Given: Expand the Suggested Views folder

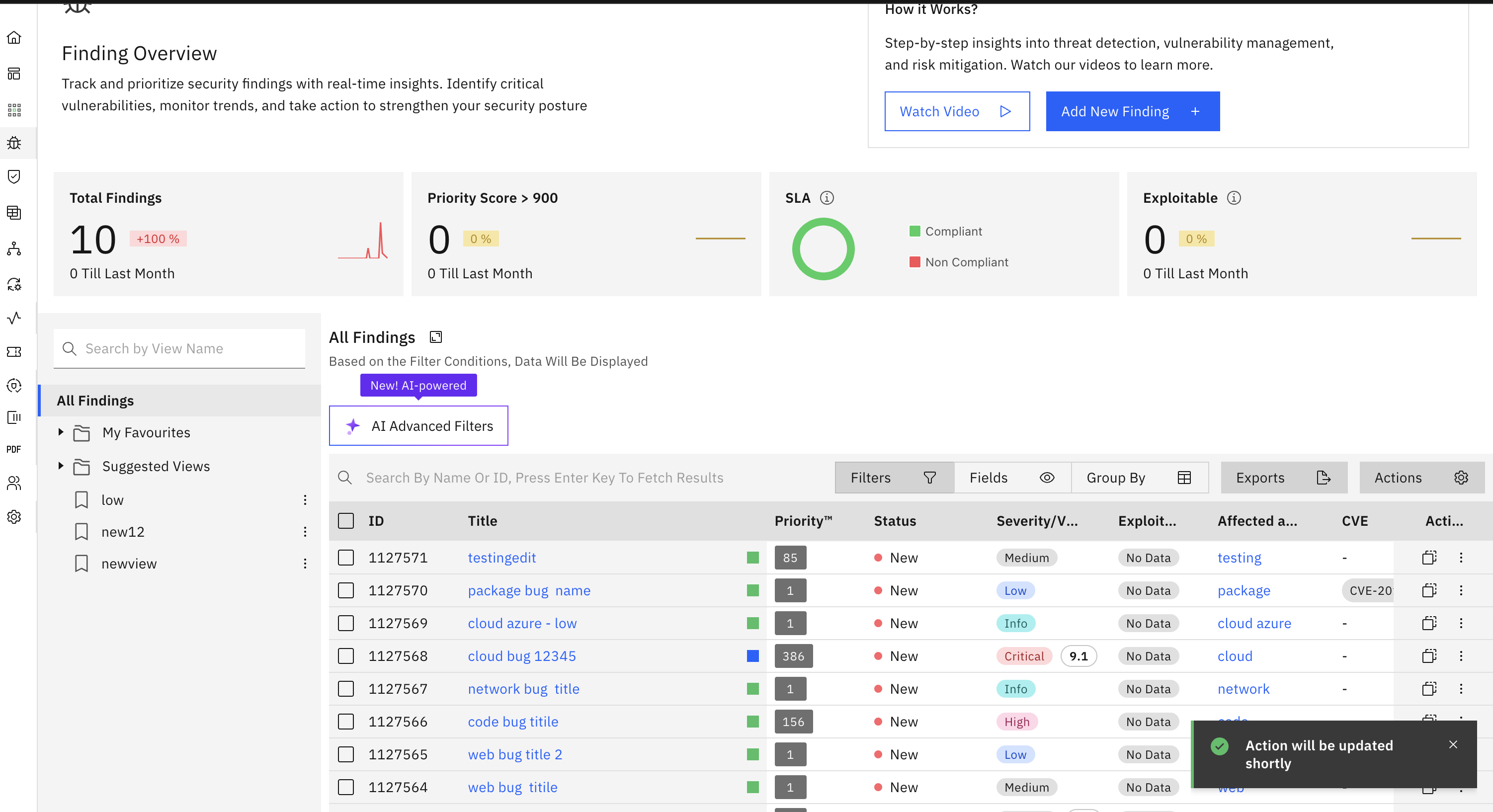Looking at the screenshot, I should (x=61, y=466).
